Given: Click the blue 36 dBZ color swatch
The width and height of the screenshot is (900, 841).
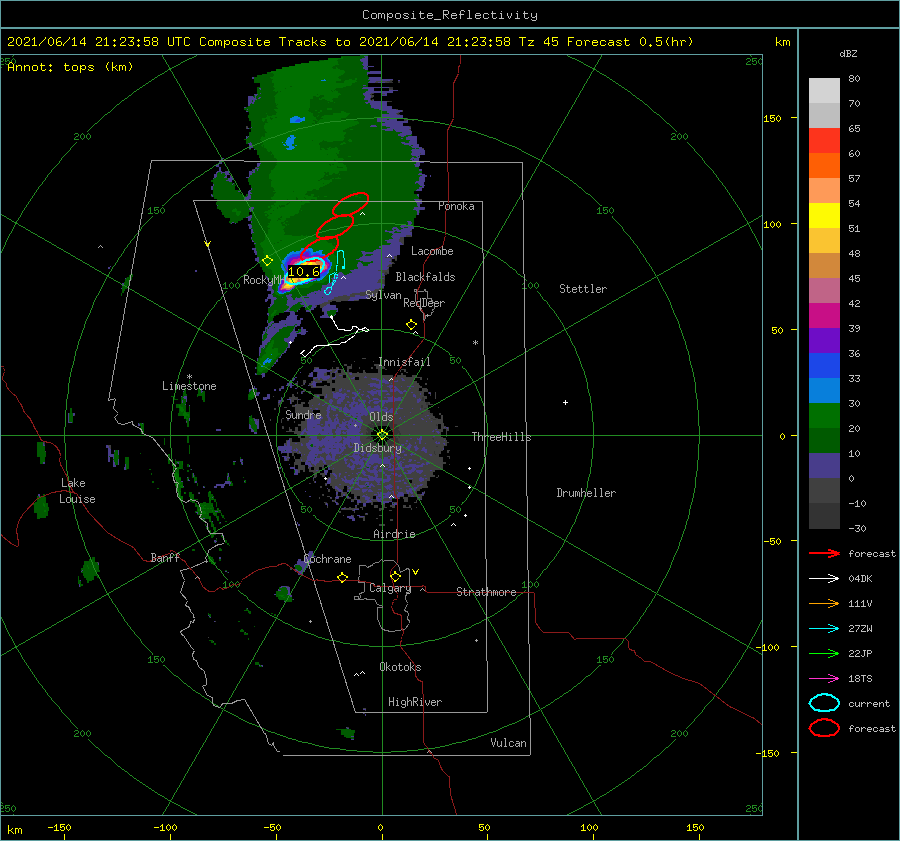Looking at the screenshot, I should [x=824, y=365].
